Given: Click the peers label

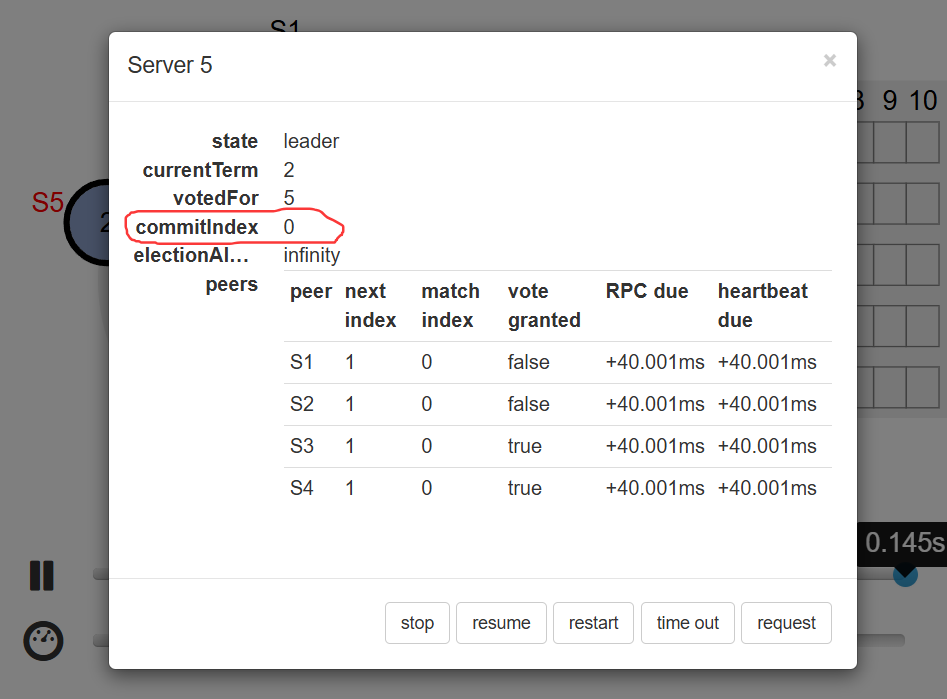Looking at the screenshot, I should (232, 284).
